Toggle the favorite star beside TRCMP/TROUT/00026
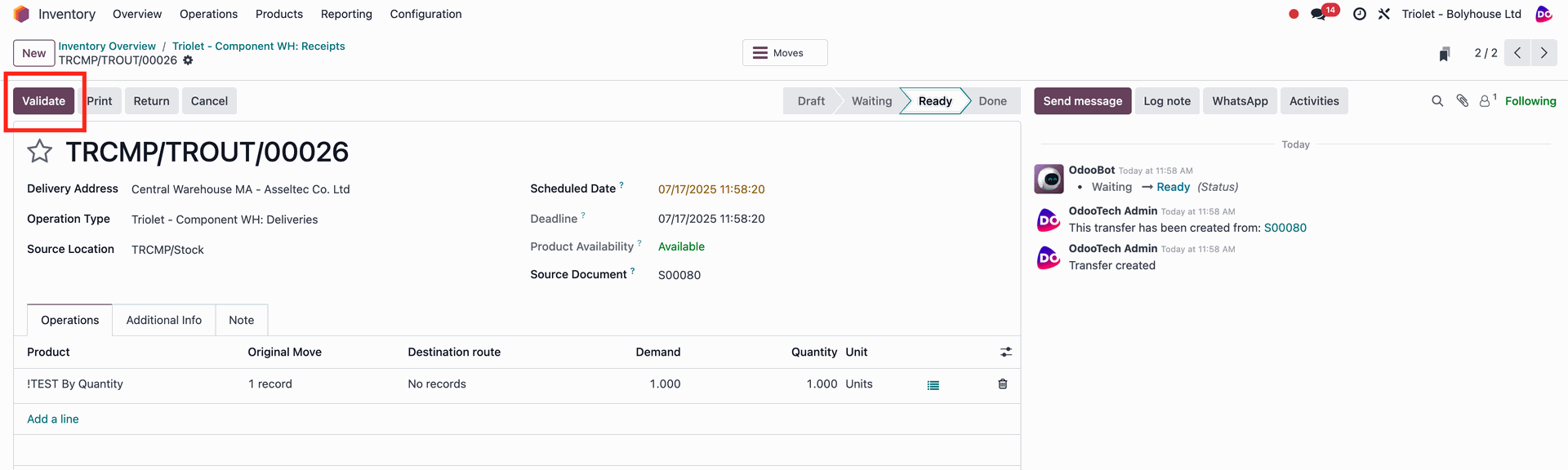This screenshot has width=1568, height=470. 40,151
